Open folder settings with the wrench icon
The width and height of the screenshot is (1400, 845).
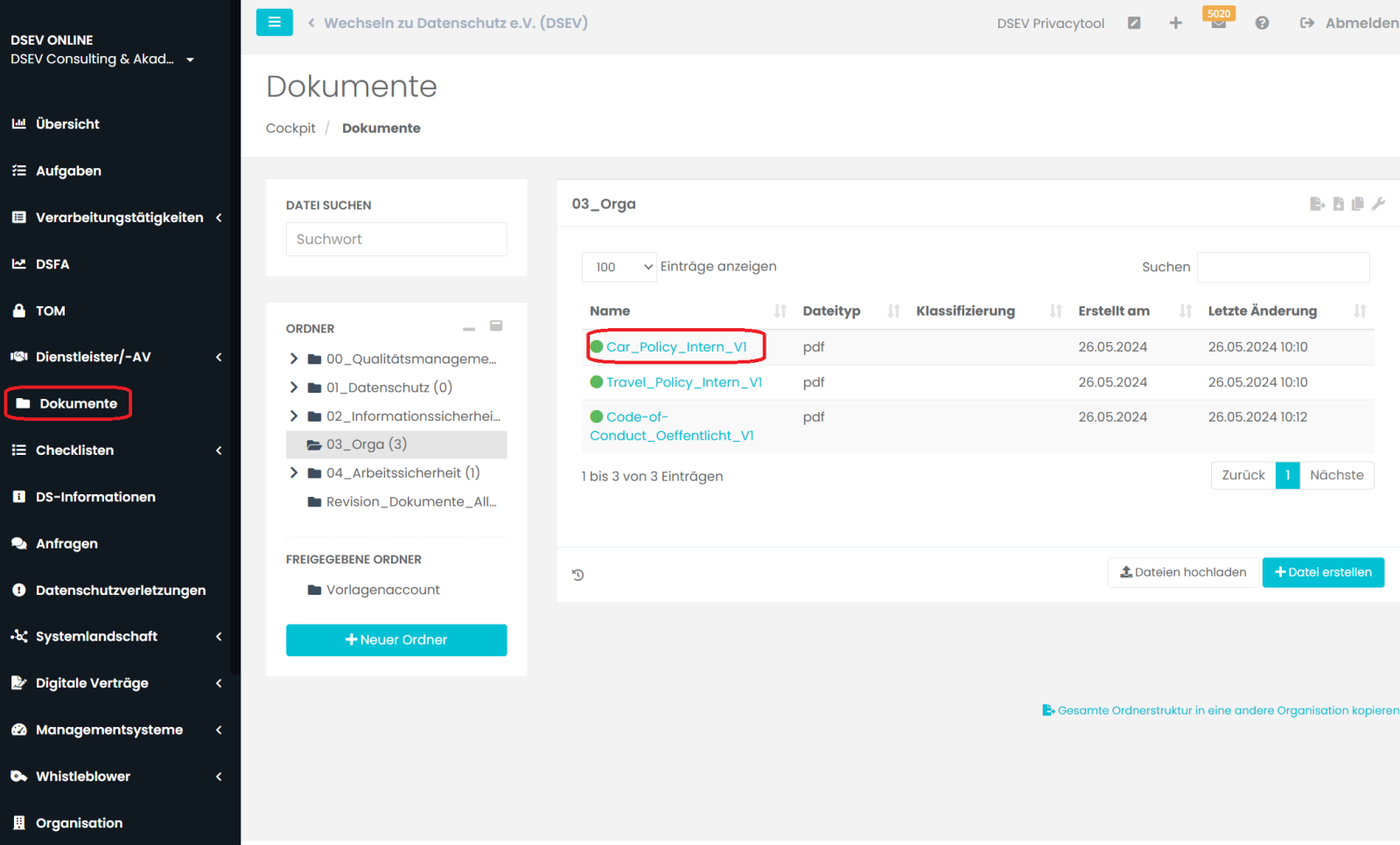click(1378, 204)
